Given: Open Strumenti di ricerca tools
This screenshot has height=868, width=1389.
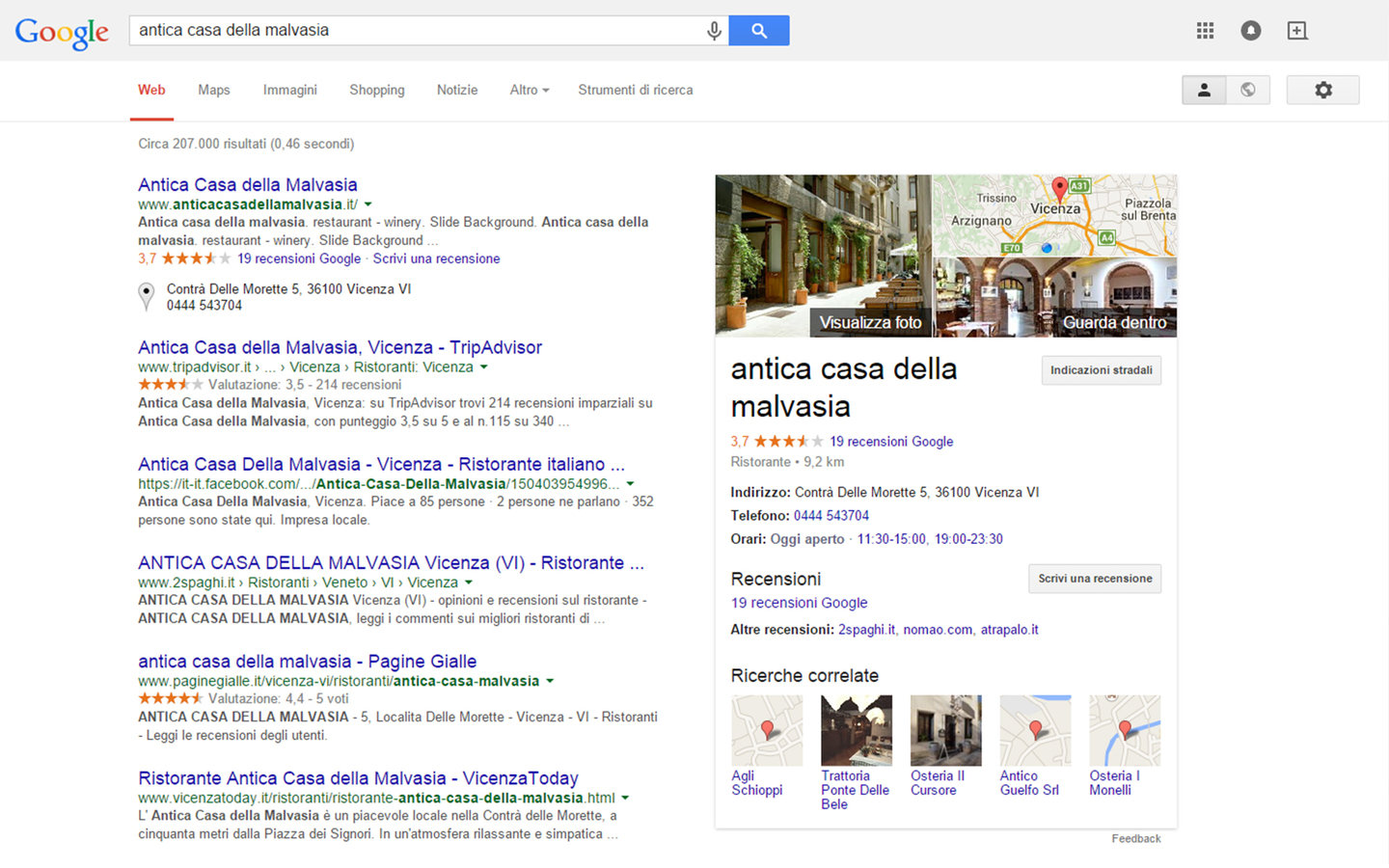Looking at the screenshot, I should point(636,90).
